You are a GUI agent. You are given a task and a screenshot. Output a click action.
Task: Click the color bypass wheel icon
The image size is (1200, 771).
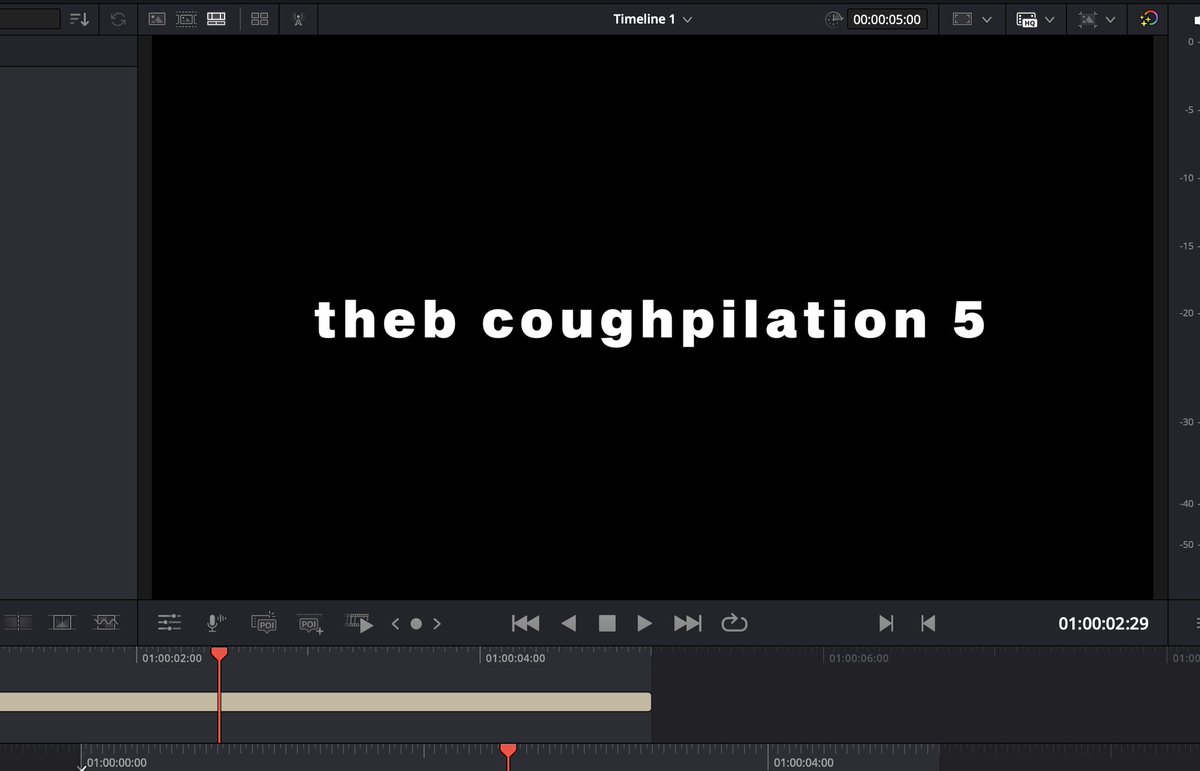(1149, 19)
